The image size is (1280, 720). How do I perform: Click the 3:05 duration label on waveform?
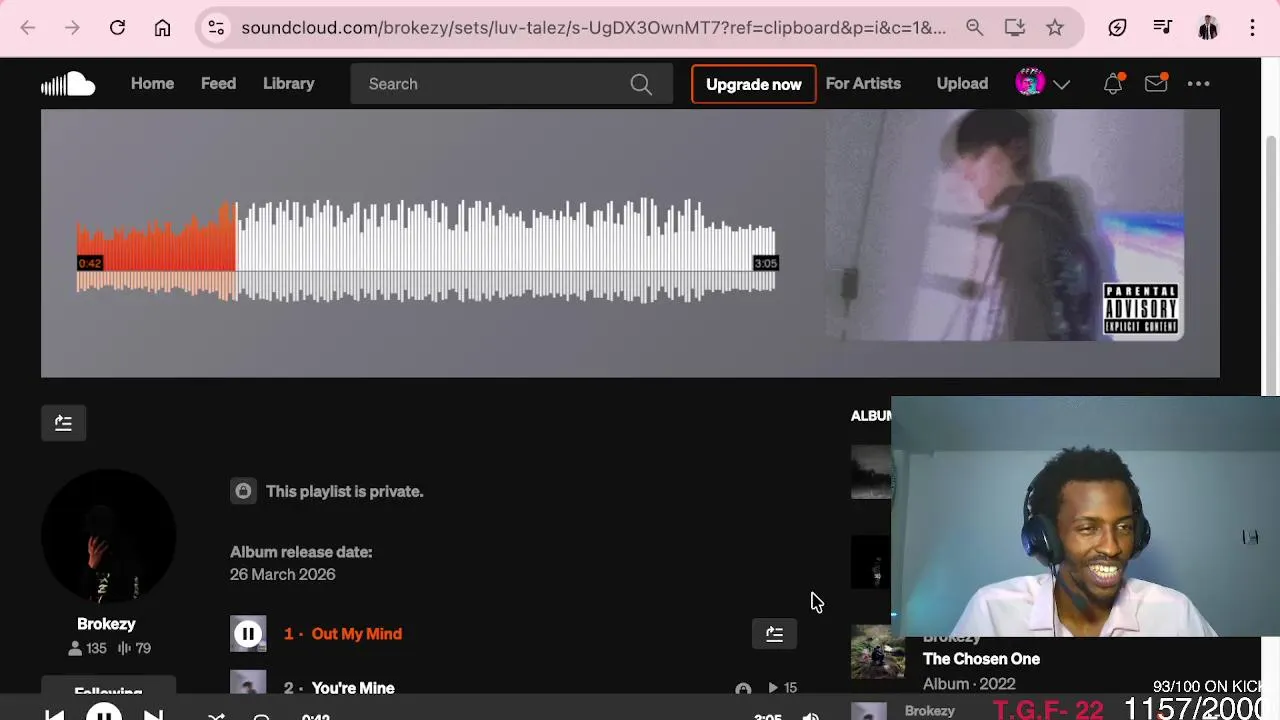click(x=765, y=263)
